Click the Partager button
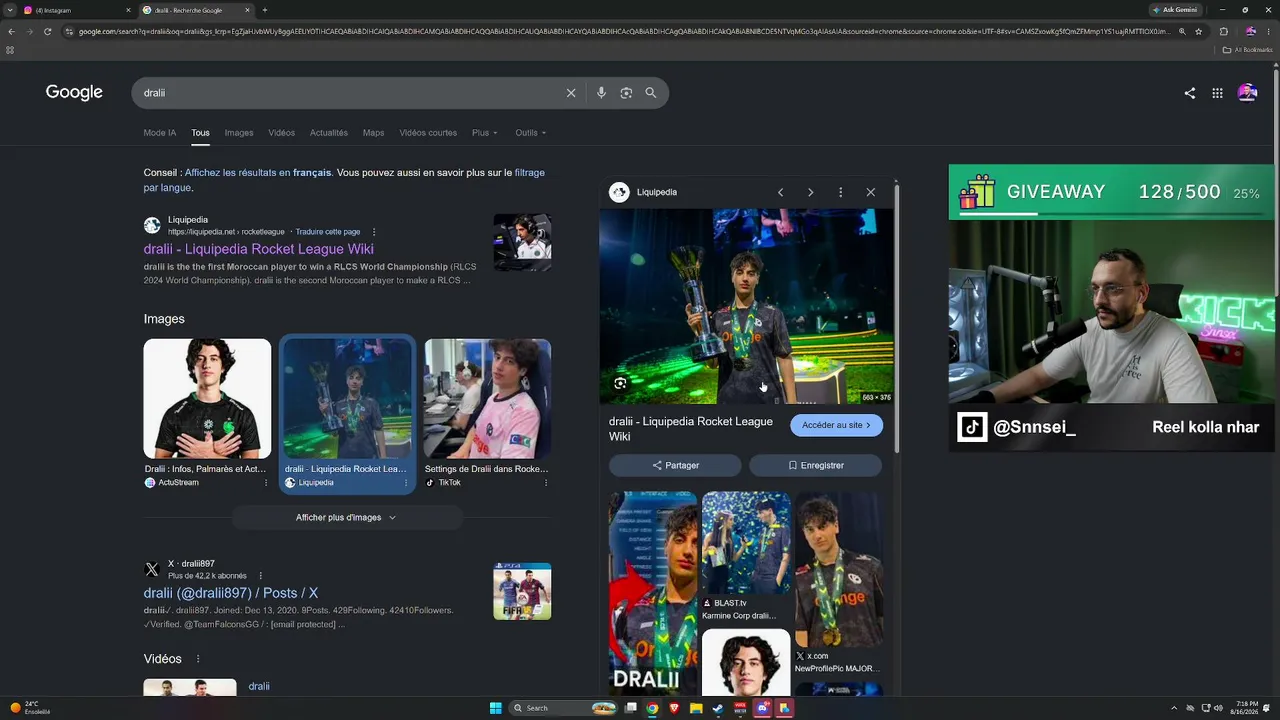 pos(675,465)
